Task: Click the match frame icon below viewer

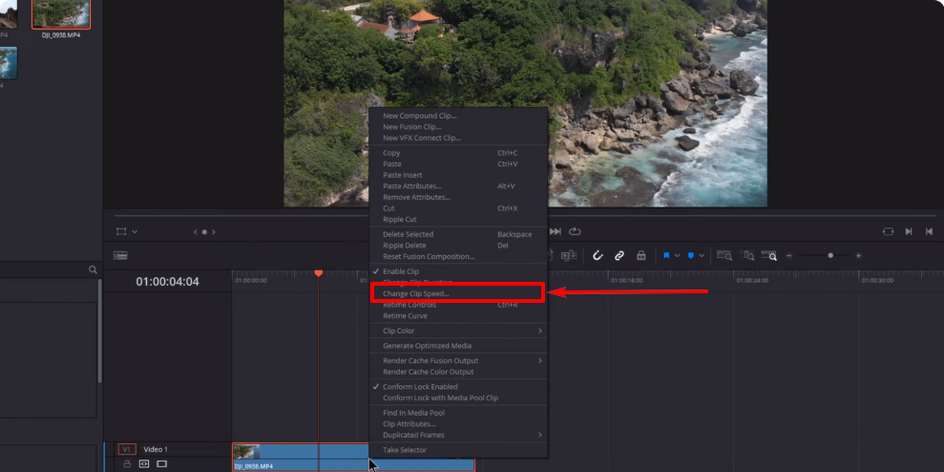Action: point(888,232)
